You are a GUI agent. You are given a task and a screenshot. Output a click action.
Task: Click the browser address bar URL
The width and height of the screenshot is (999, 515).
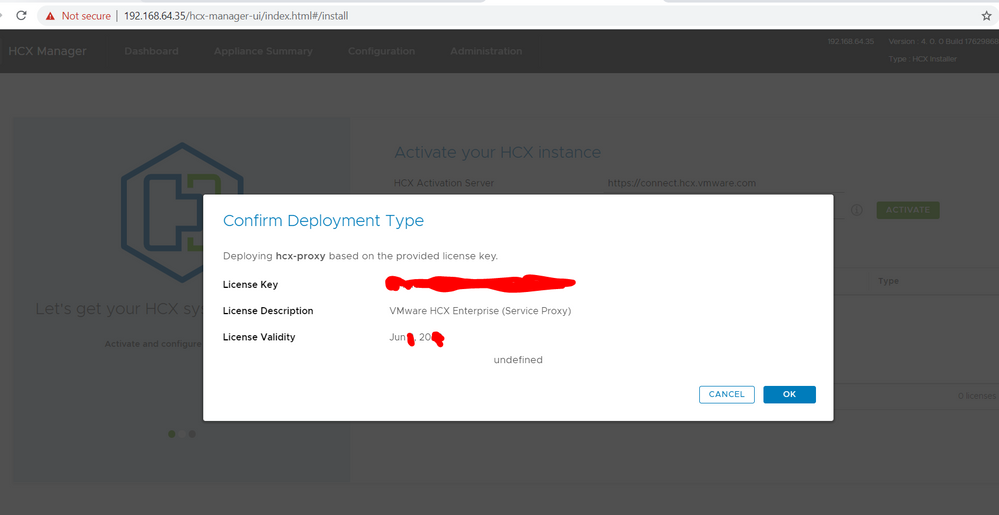point(236,16)
